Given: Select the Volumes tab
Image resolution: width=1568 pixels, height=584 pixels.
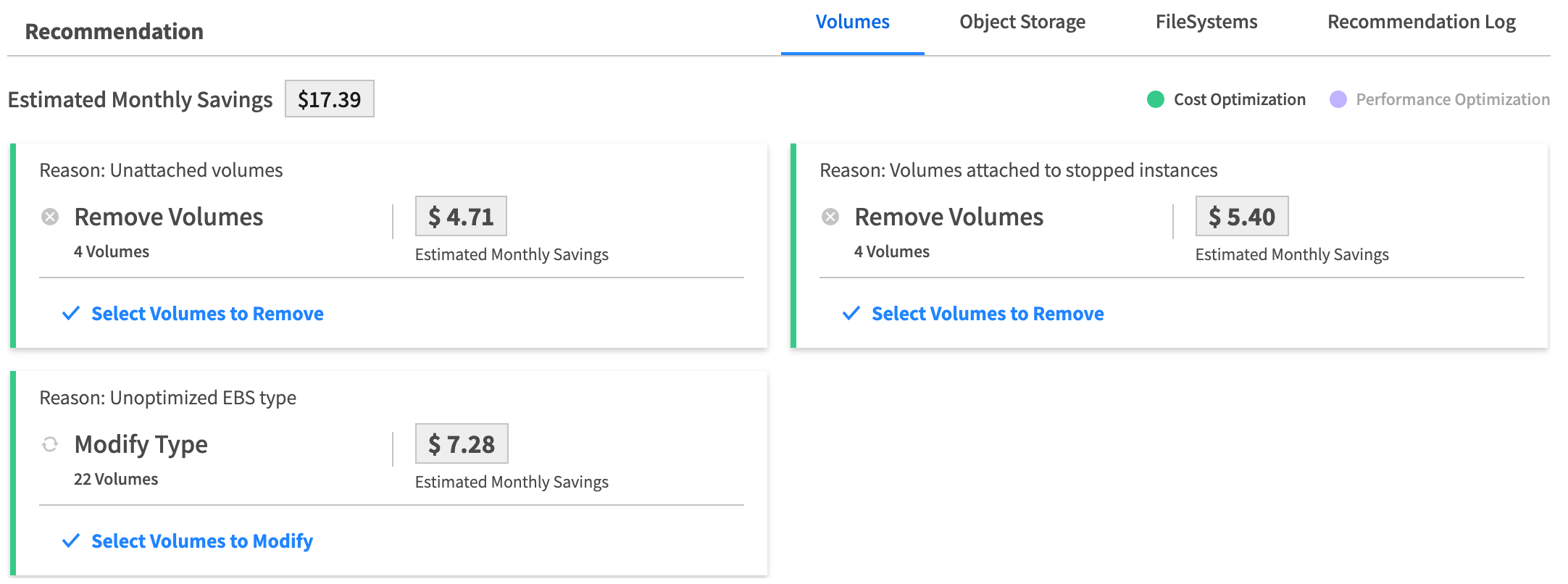Looking at the screenshot, I should [x=852, y=22].
